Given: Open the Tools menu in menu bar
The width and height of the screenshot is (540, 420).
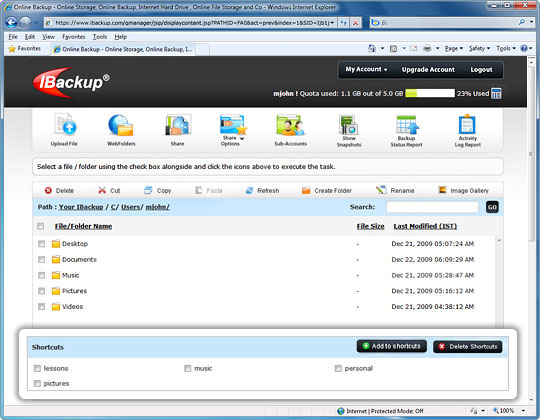Looking at the screenshot, I should point(100,36).
